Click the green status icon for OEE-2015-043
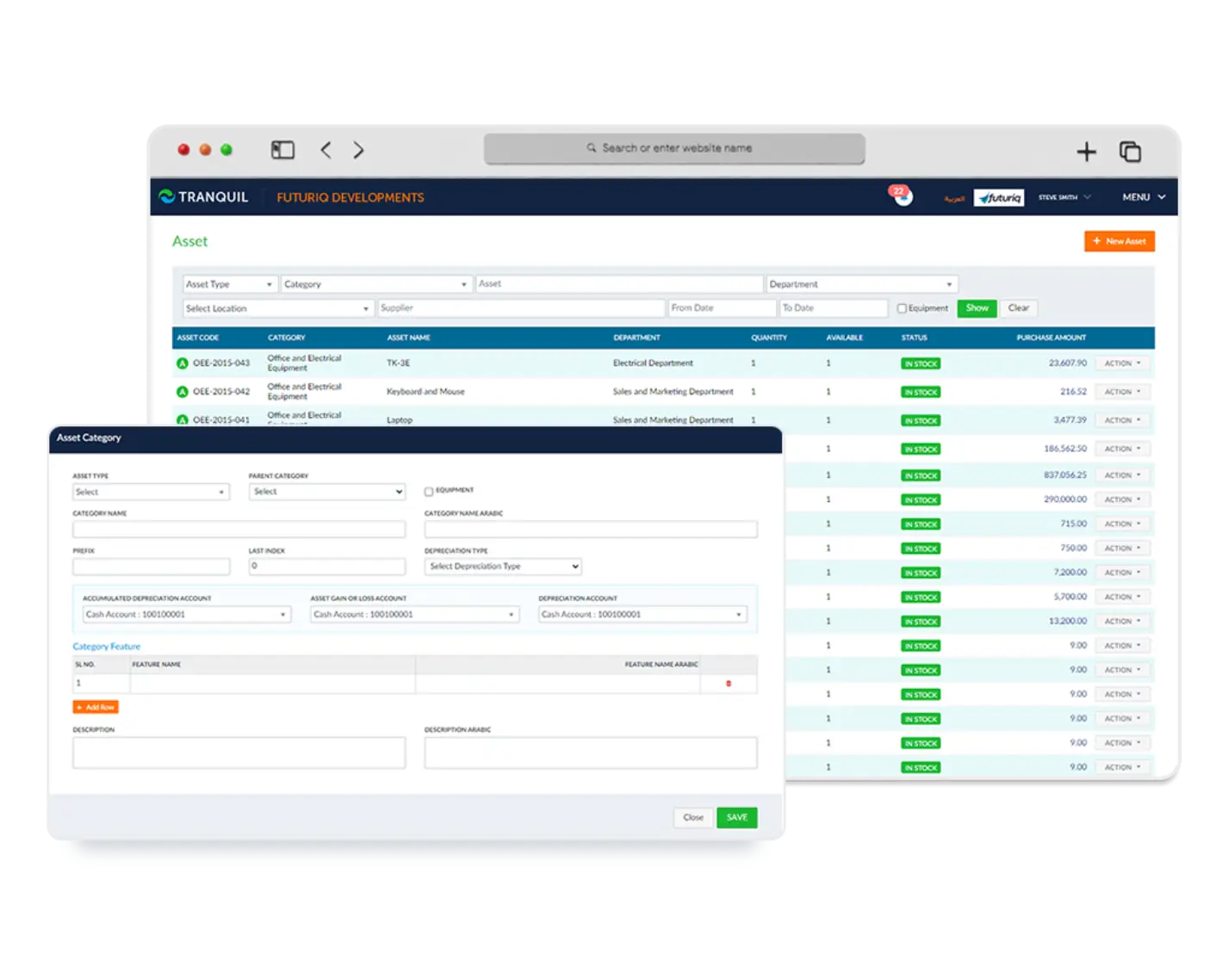The width and height of the screenshot is (1229, 980). (x=182, y=363)
